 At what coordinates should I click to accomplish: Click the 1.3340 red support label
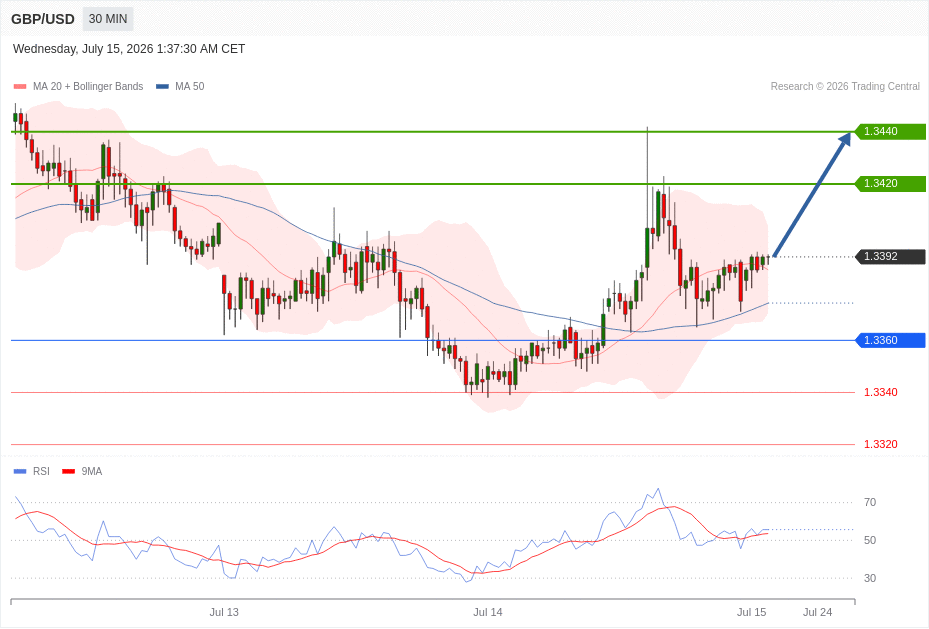880,393
